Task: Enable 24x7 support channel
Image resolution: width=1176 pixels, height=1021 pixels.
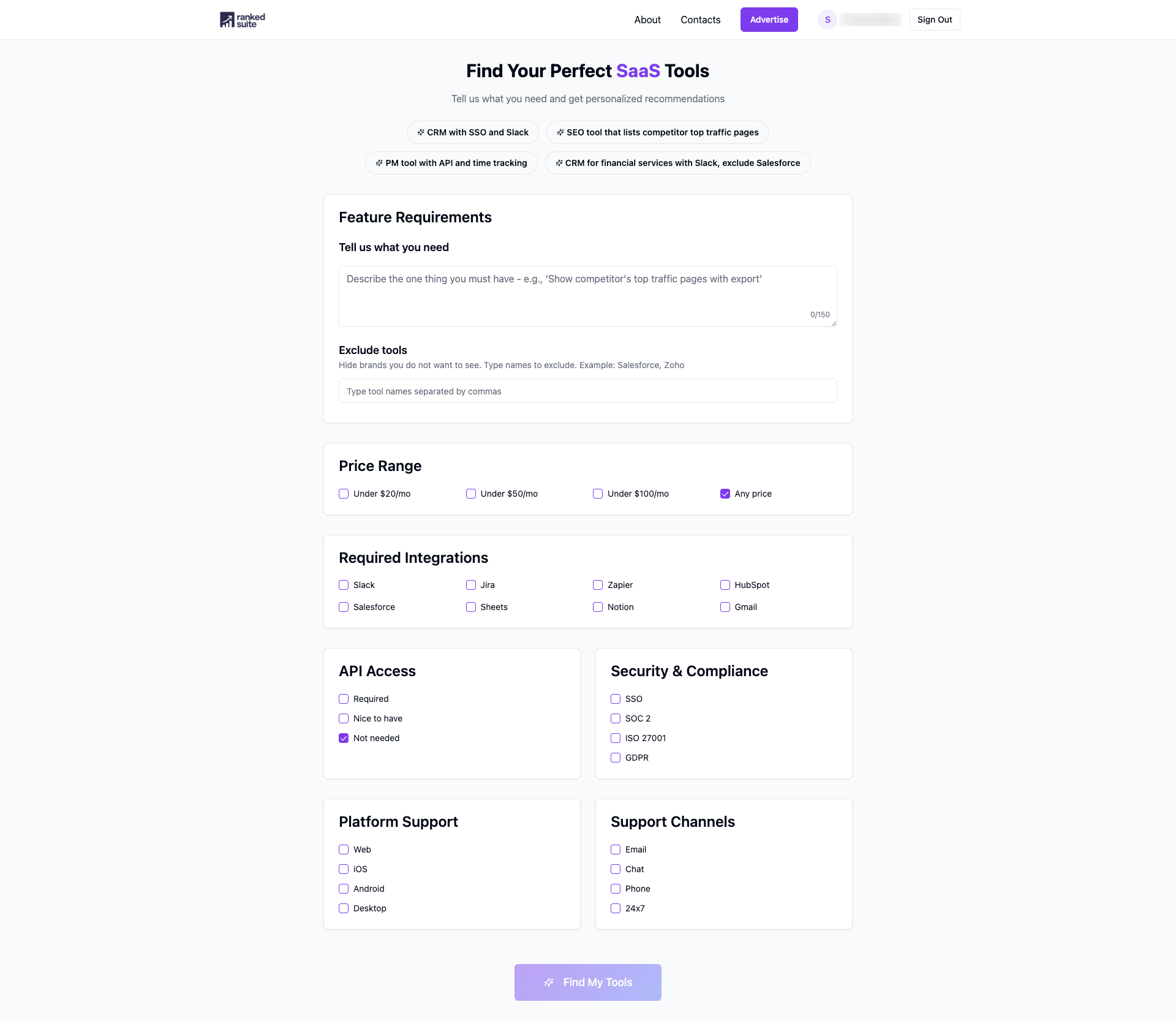Action: tap(616, 908)
